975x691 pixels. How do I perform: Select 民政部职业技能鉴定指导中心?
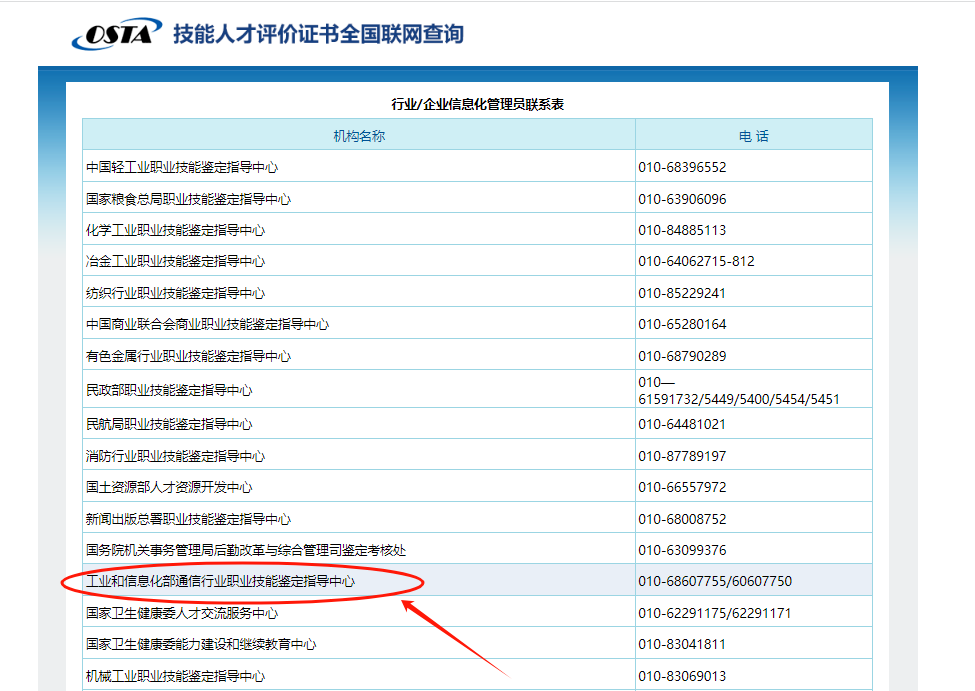[169, 390]
